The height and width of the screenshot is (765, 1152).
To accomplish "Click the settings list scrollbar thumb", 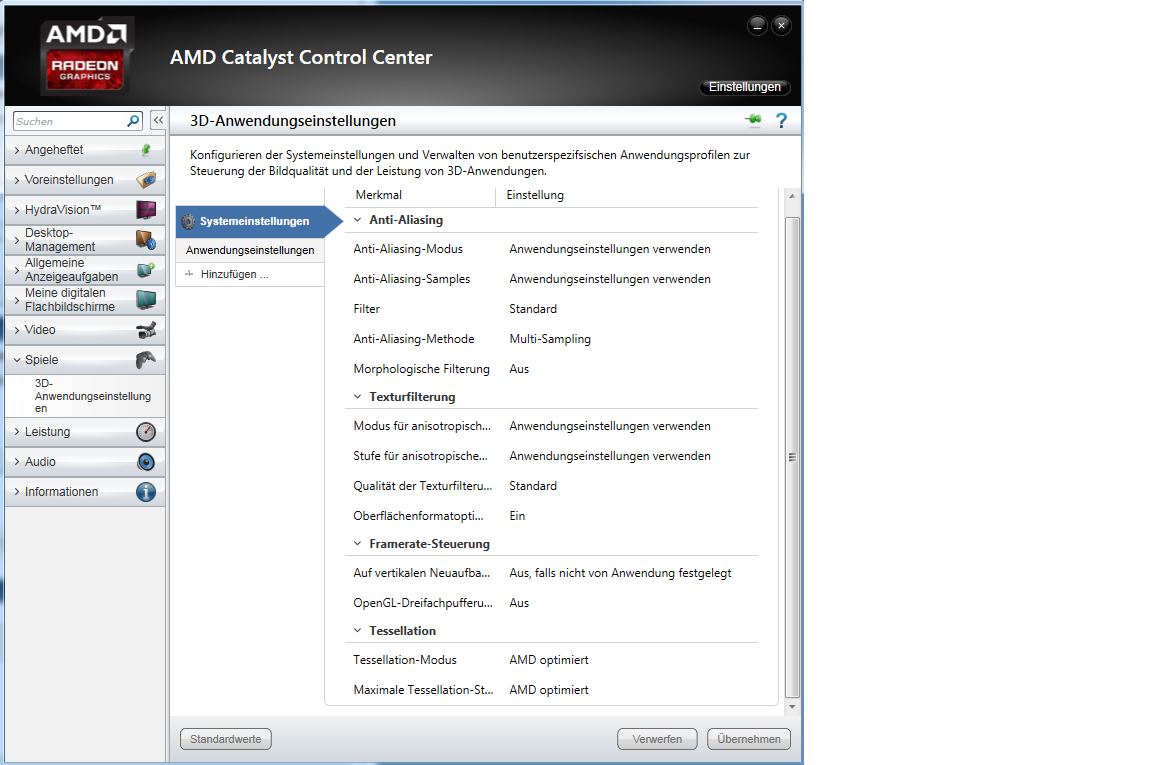I will [792, 456].
